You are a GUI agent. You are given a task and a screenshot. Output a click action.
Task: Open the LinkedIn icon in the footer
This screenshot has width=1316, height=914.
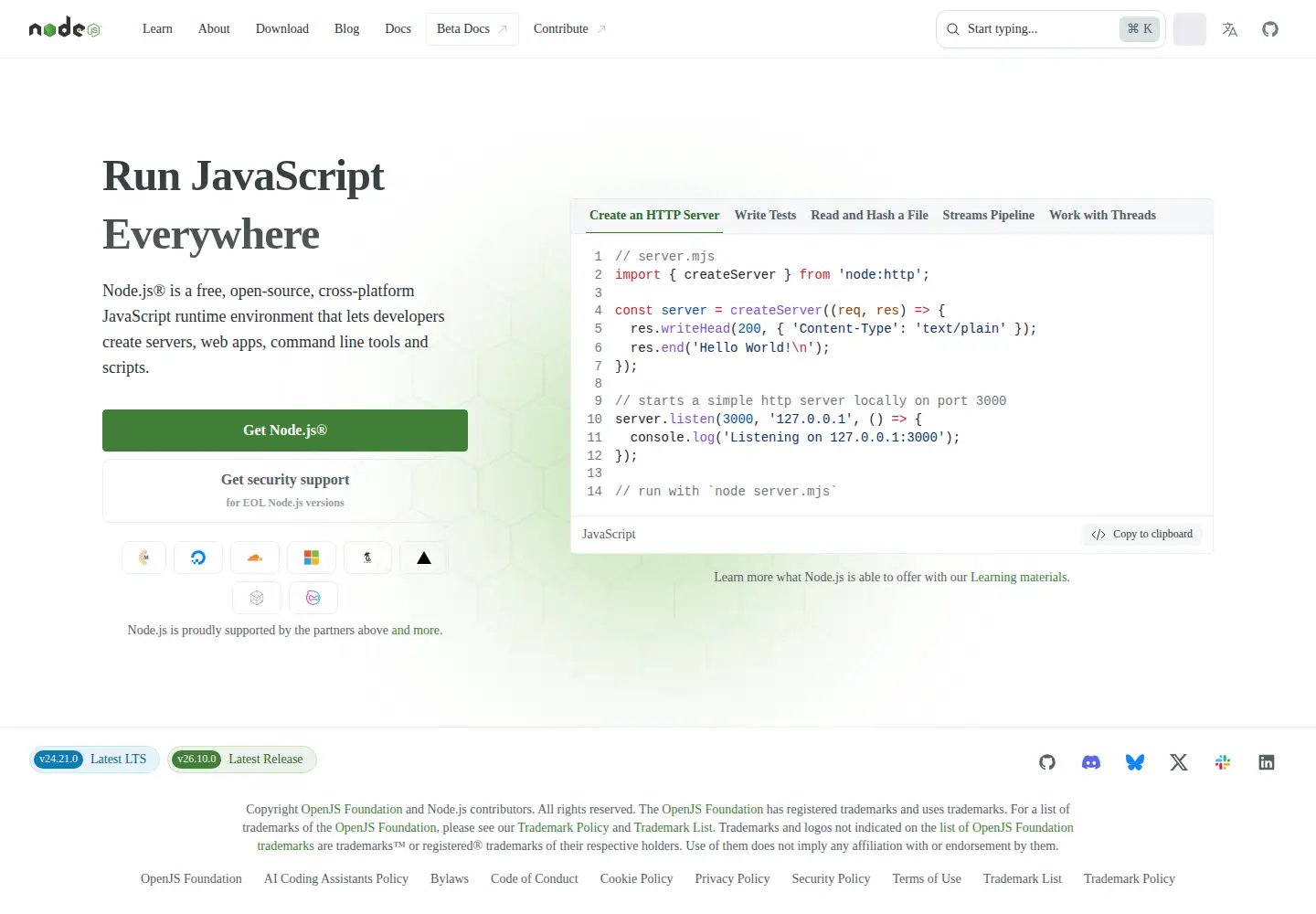[1267, 762]
